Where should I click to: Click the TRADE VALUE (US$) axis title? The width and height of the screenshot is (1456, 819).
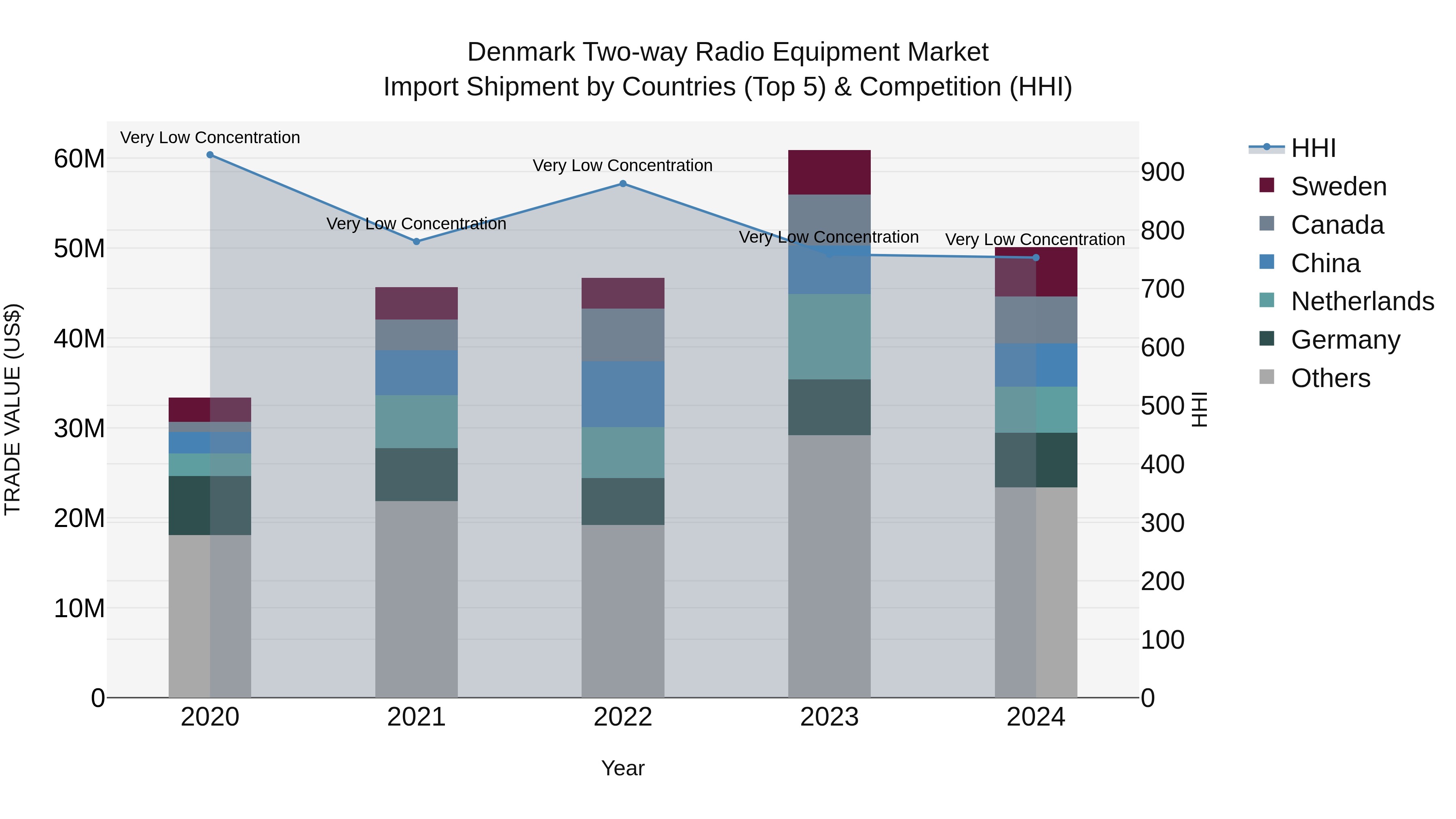(13, 409)
